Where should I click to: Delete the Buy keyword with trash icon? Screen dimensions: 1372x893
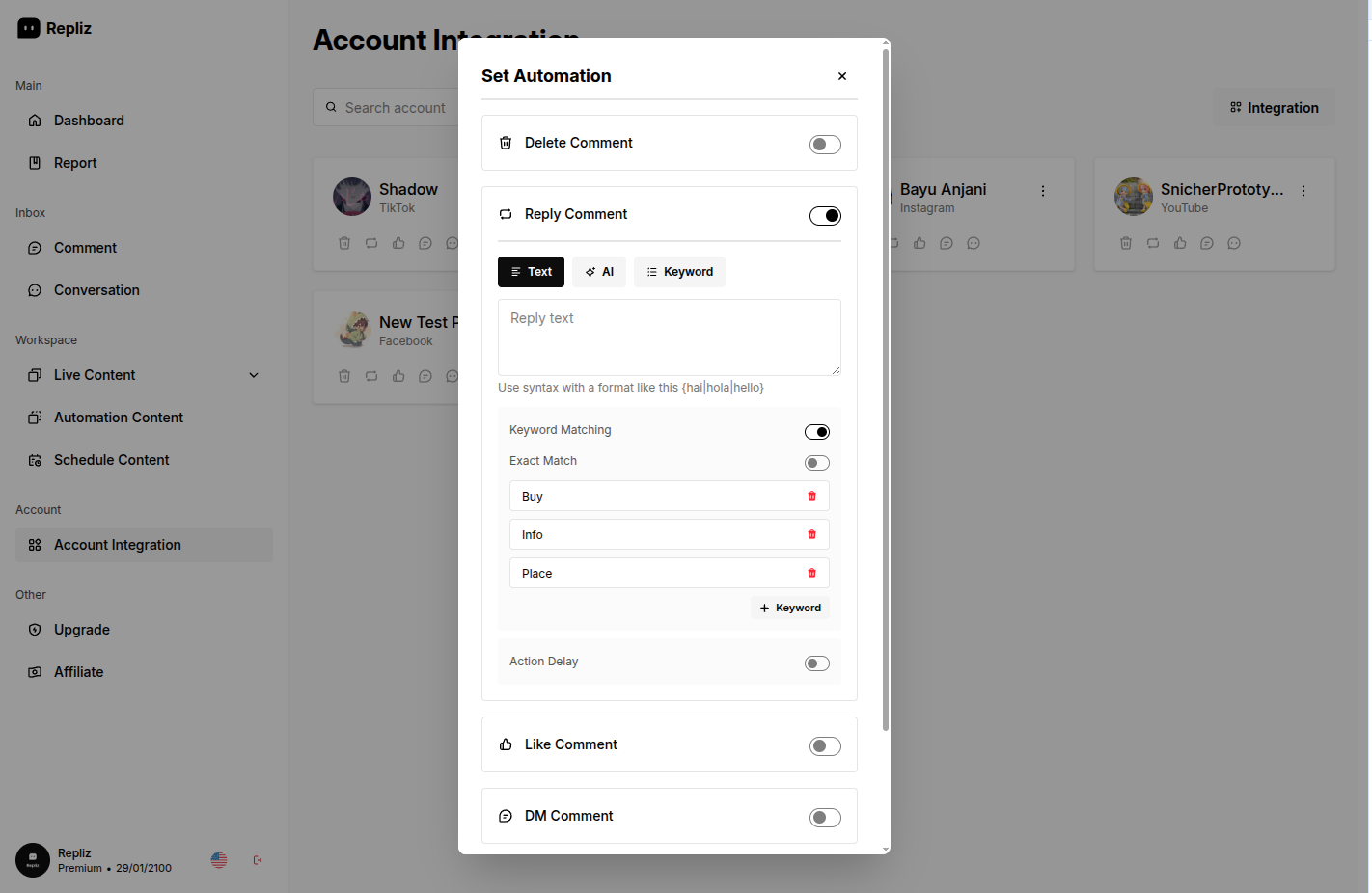[x=811, y=496]
